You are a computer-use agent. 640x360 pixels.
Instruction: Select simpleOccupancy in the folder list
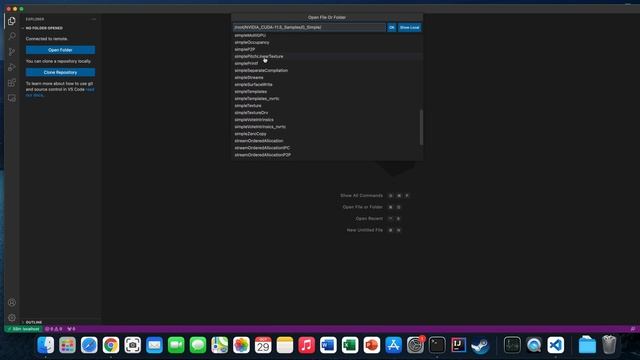[x=327, y=42]
